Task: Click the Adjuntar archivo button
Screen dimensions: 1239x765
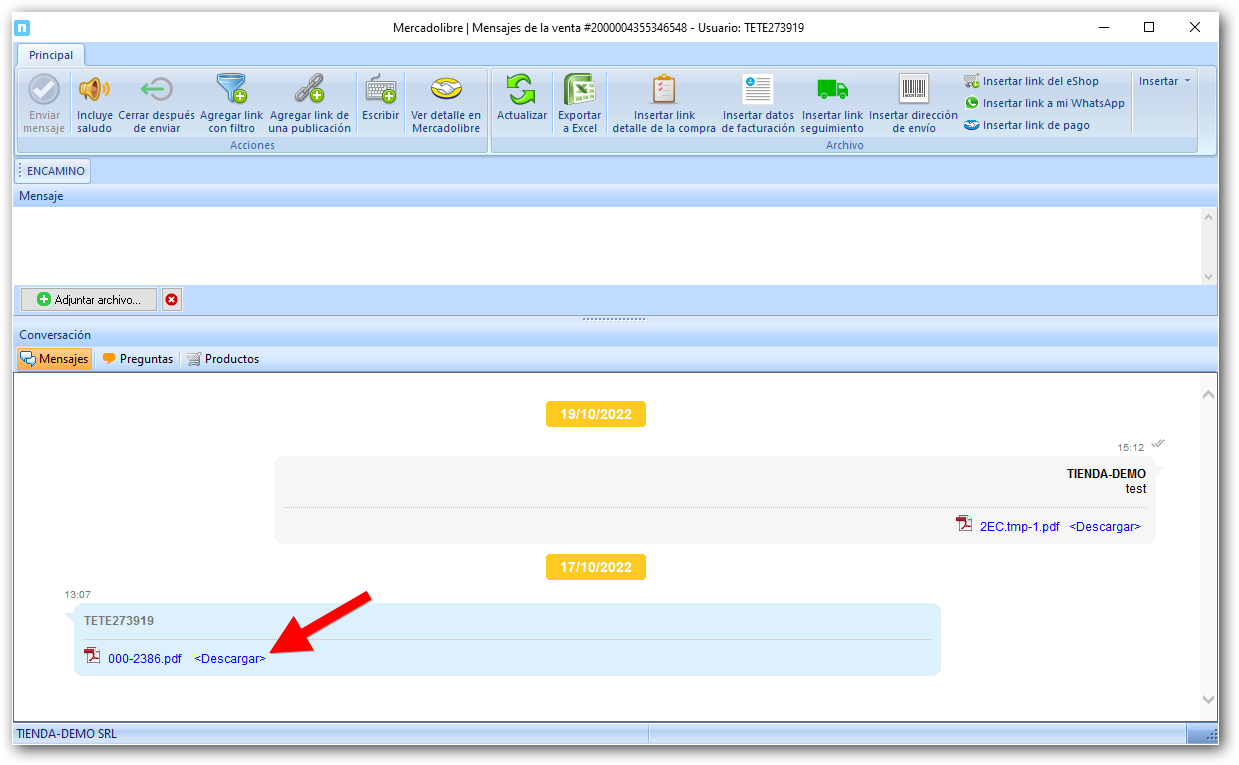Action: [x=89, y=299]
